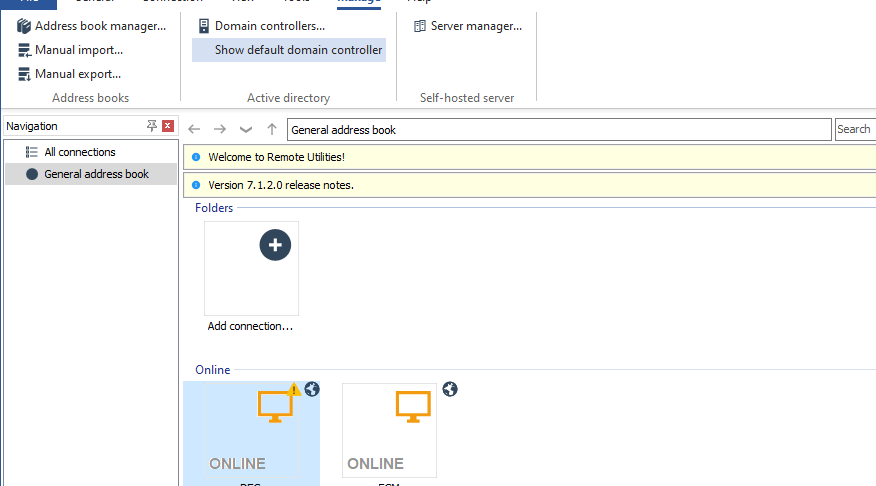Go forward using the right arrow

(x=220, y=129)
